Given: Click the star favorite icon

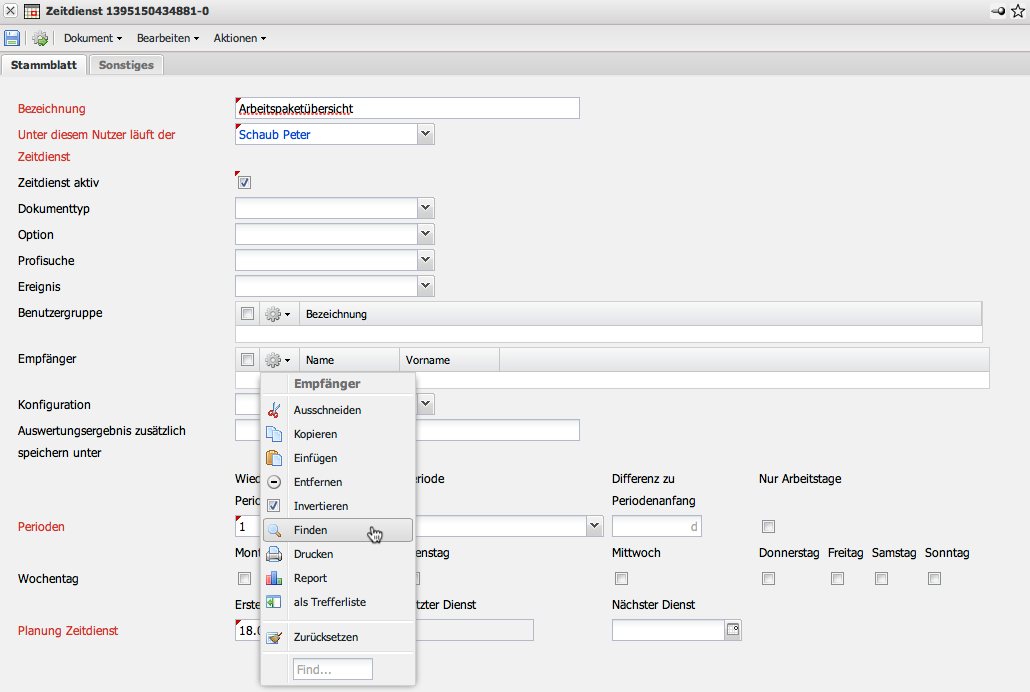Looking at the screenshot, I should tap(1018, 11).
